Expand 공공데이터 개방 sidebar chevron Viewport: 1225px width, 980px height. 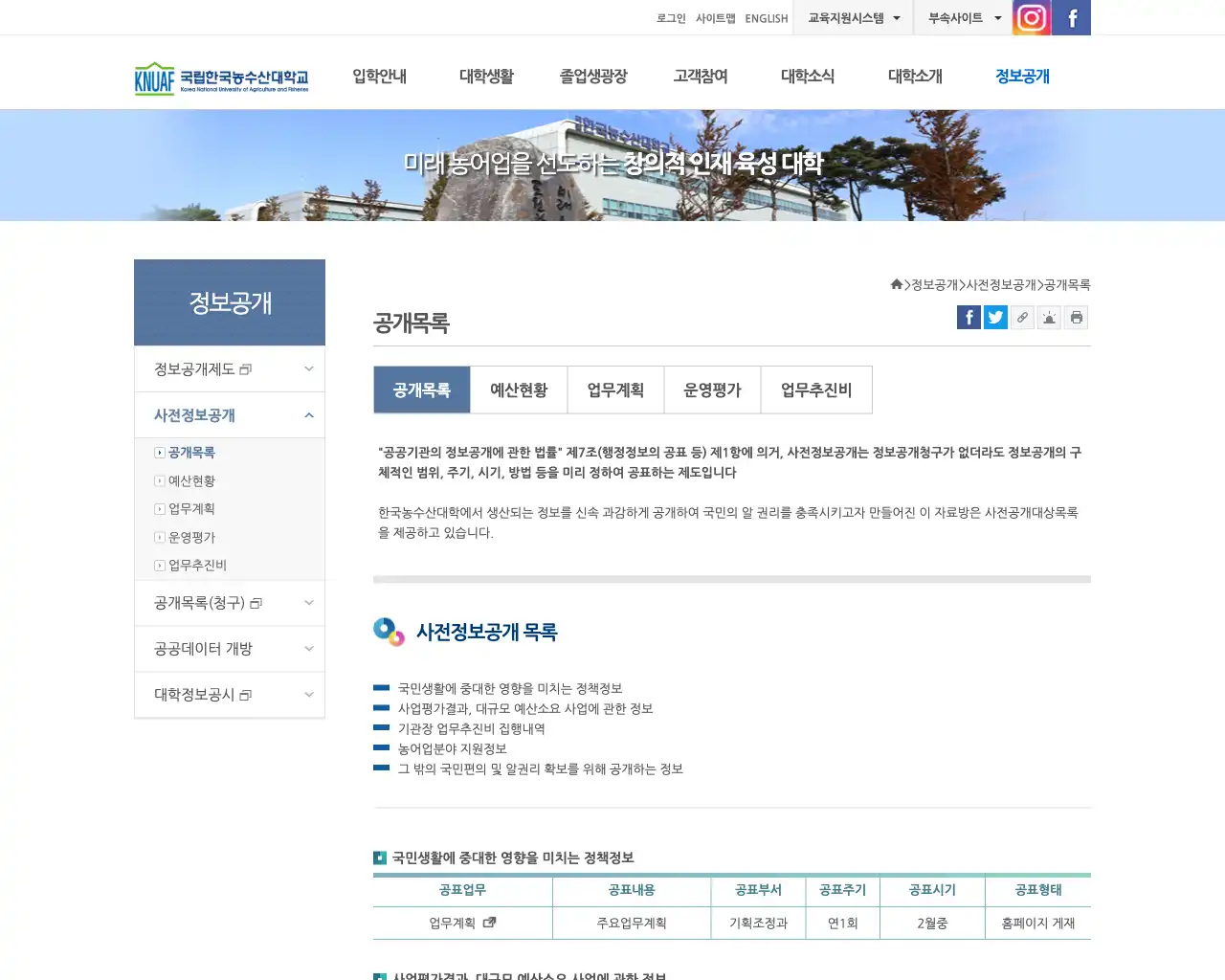308,649
